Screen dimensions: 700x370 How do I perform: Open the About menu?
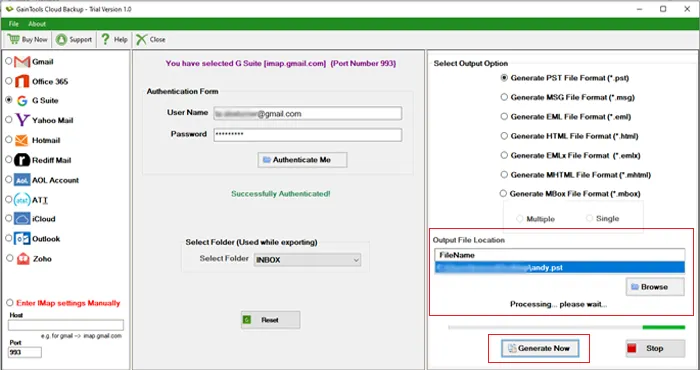[37, 24]
